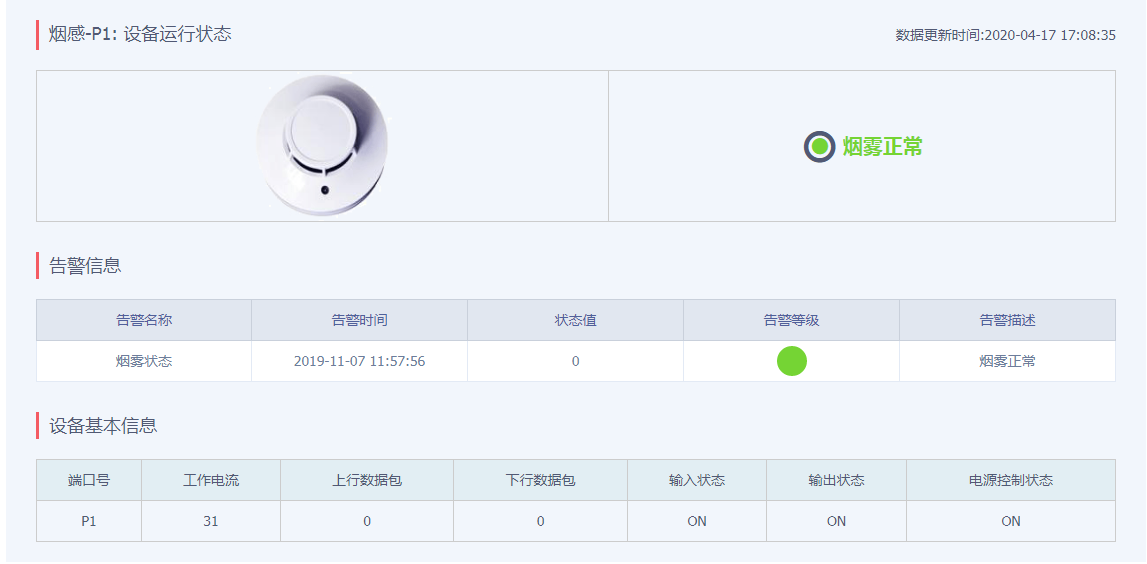Viewport: 1147px width, 564px height.
Task: Click the 端口号 value P1
Action: (x=89, y=521)
